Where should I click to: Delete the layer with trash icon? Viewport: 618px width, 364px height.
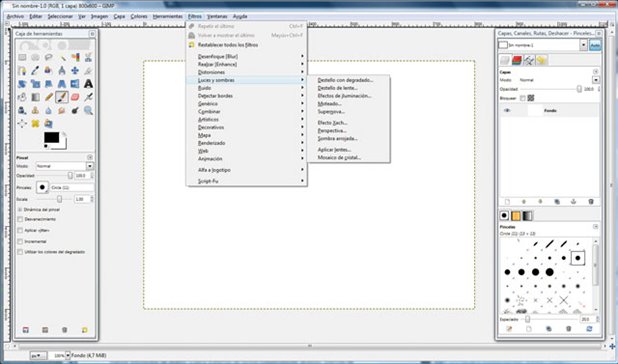tap(591, 202)
